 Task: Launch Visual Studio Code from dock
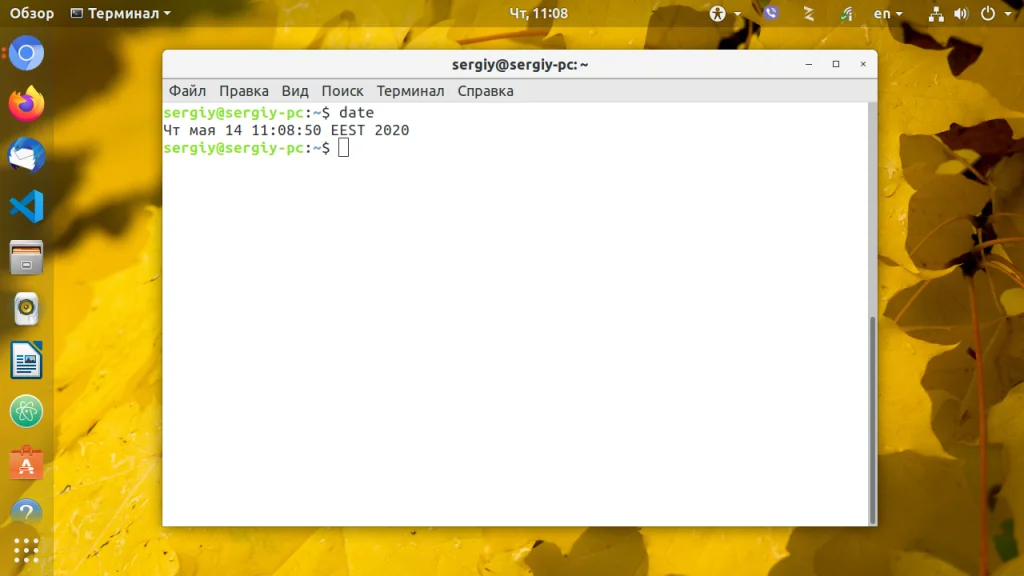(x=26, y=206)
